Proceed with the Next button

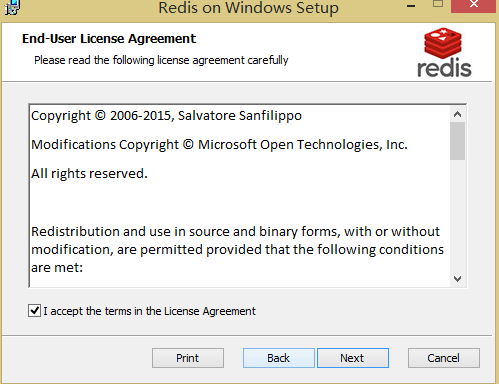pos(353,358)
